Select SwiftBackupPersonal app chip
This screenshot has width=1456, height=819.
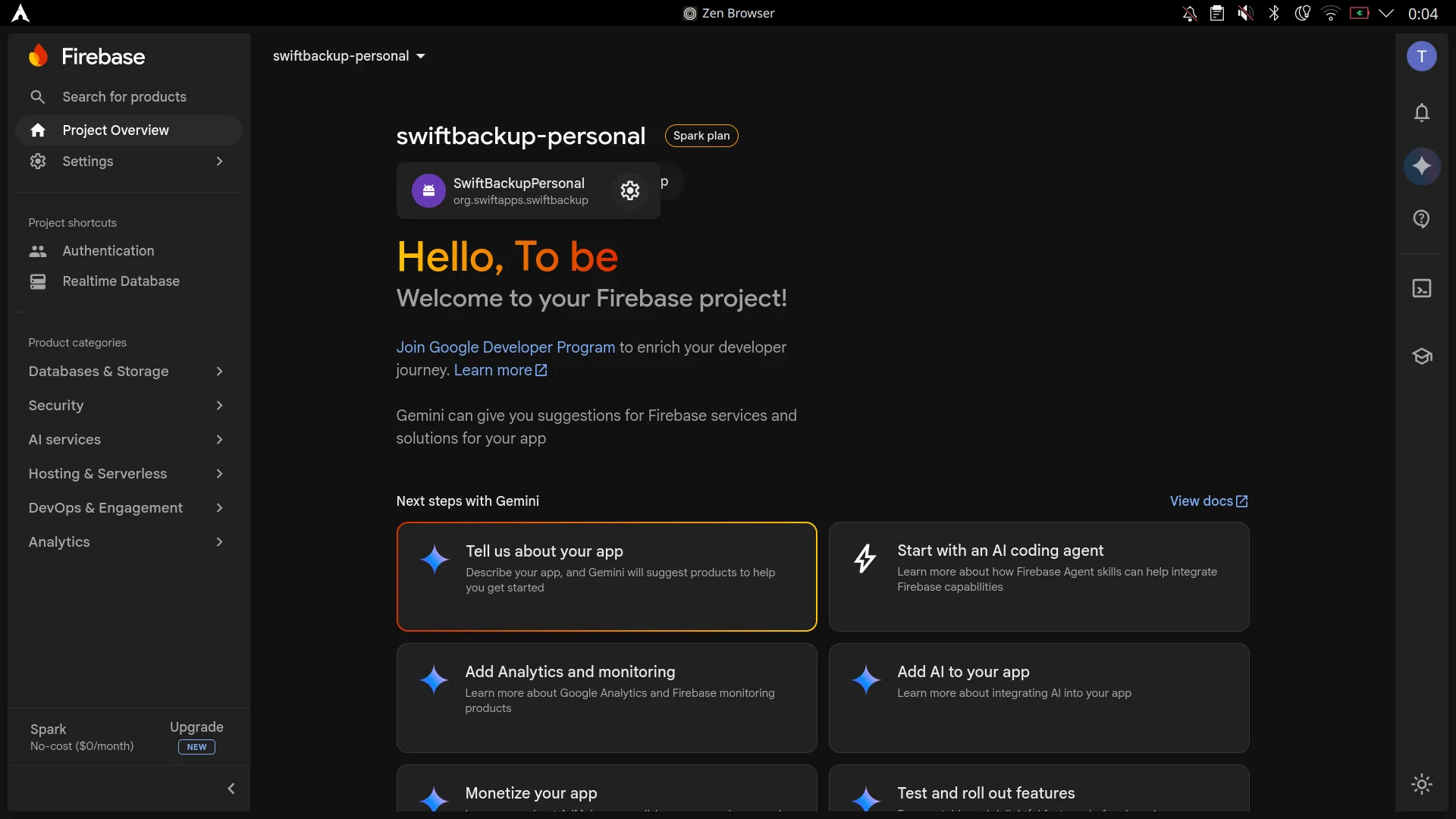click(x=528, y=190)
